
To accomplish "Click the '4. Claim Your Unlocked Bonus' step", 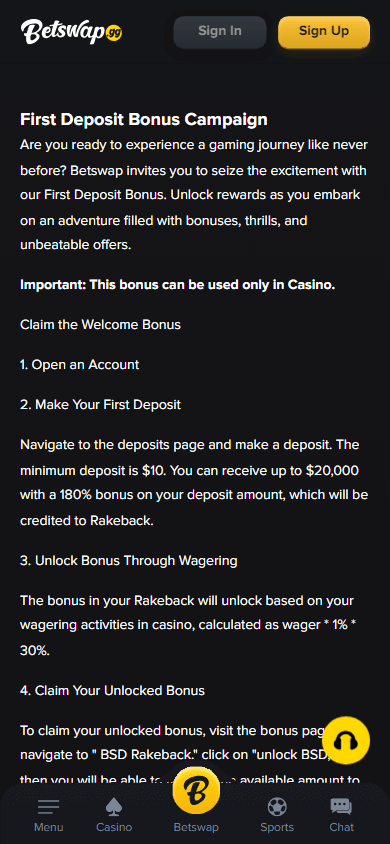I will pyautogui.click(x=112, y=691).
